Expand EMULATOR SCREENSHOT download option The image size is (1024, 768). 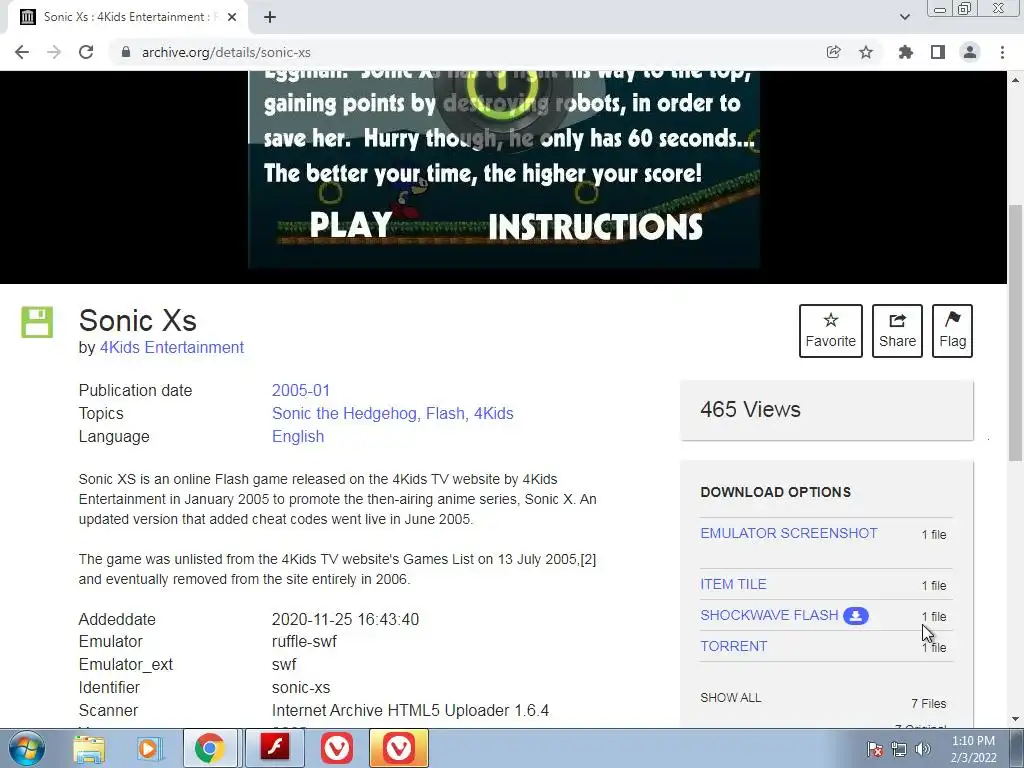(x=789, y=533)
